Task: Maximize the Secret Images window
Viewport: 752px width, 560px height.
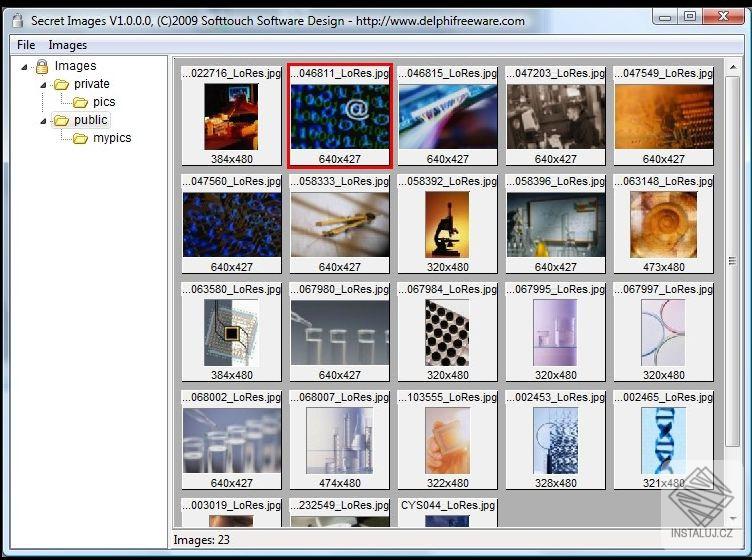Action: (x=690, y=16)
